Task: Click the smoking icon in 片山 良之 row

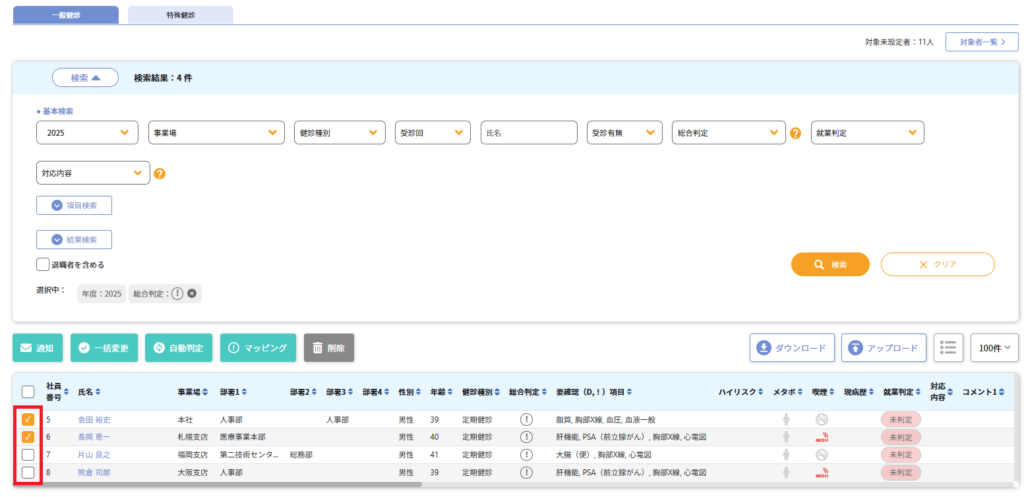Action: tap(821, 455)
